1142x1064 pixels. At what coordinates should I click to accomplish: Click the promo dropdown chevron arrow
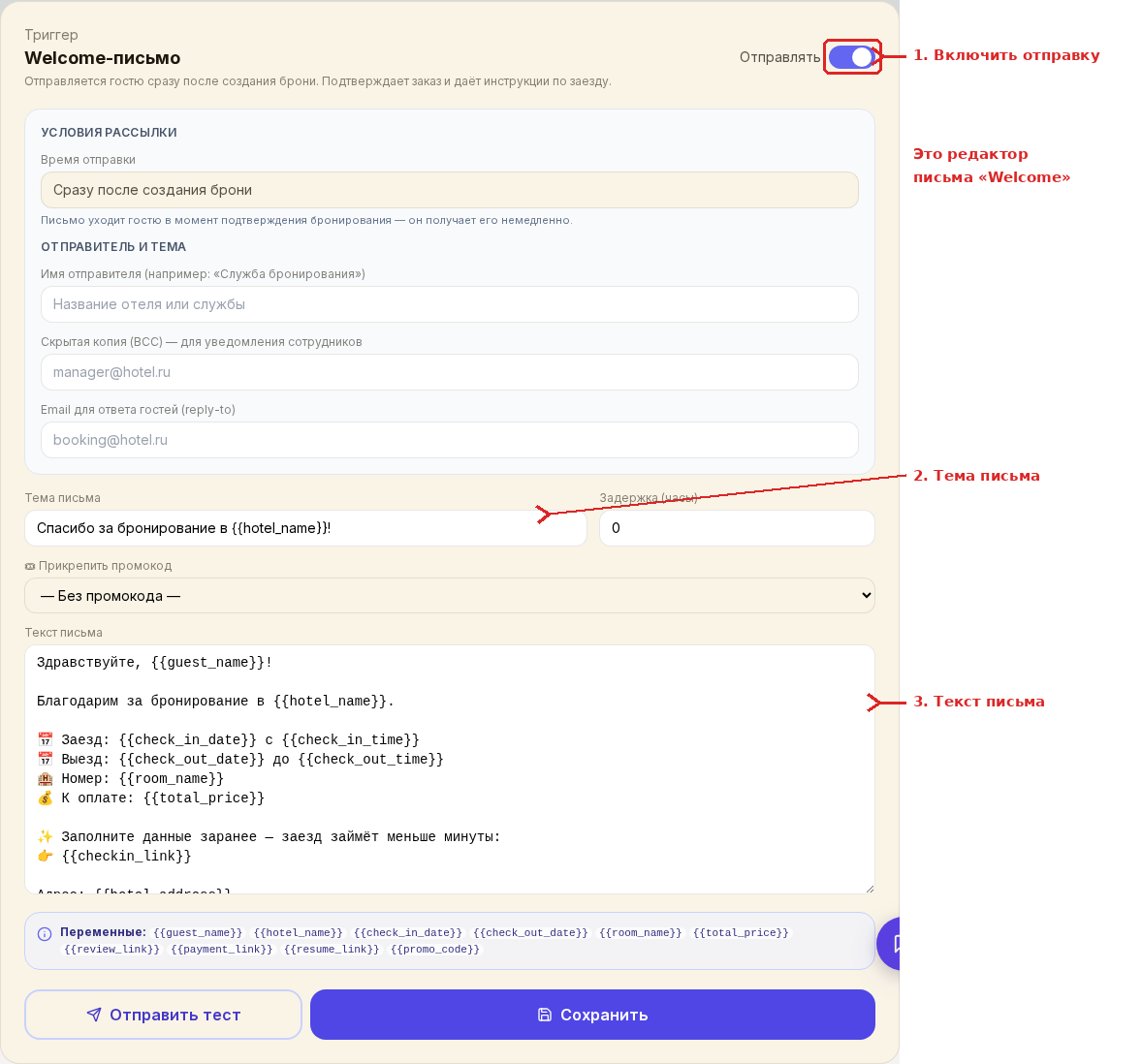(x=866, y=595)
